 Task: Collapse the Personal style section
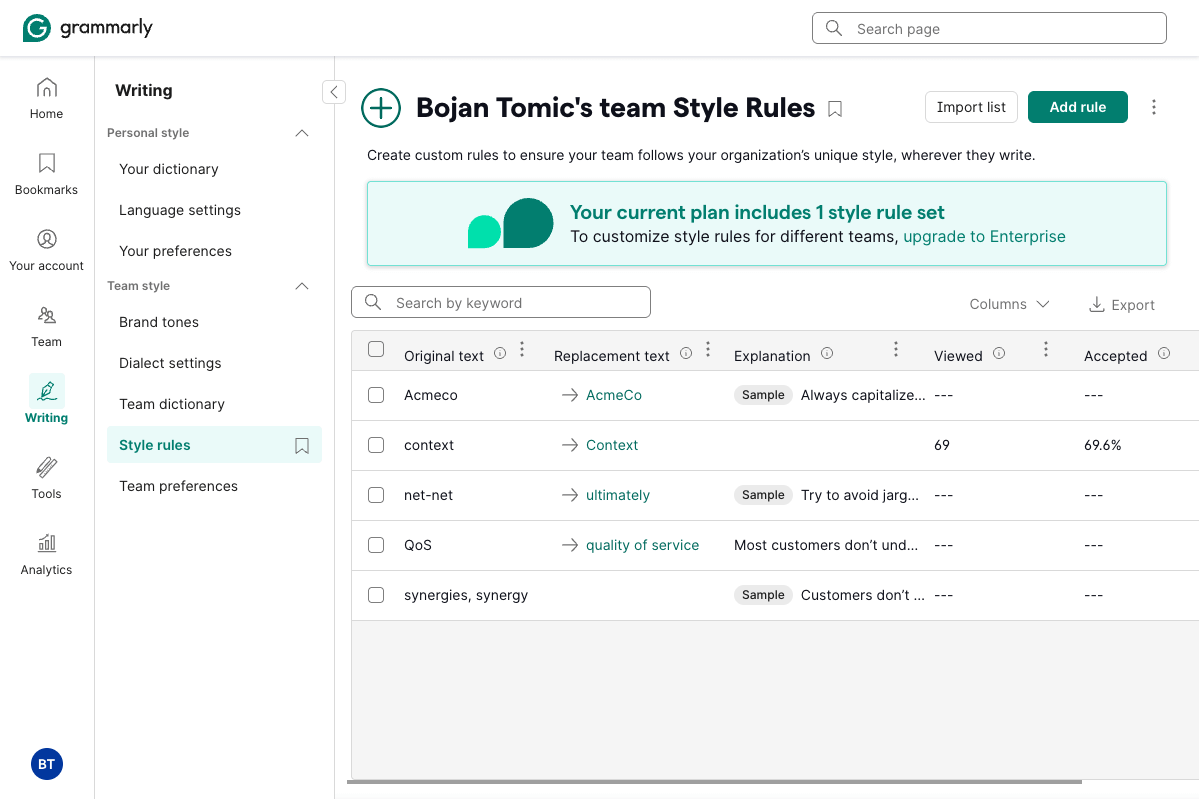click(302, 132)
